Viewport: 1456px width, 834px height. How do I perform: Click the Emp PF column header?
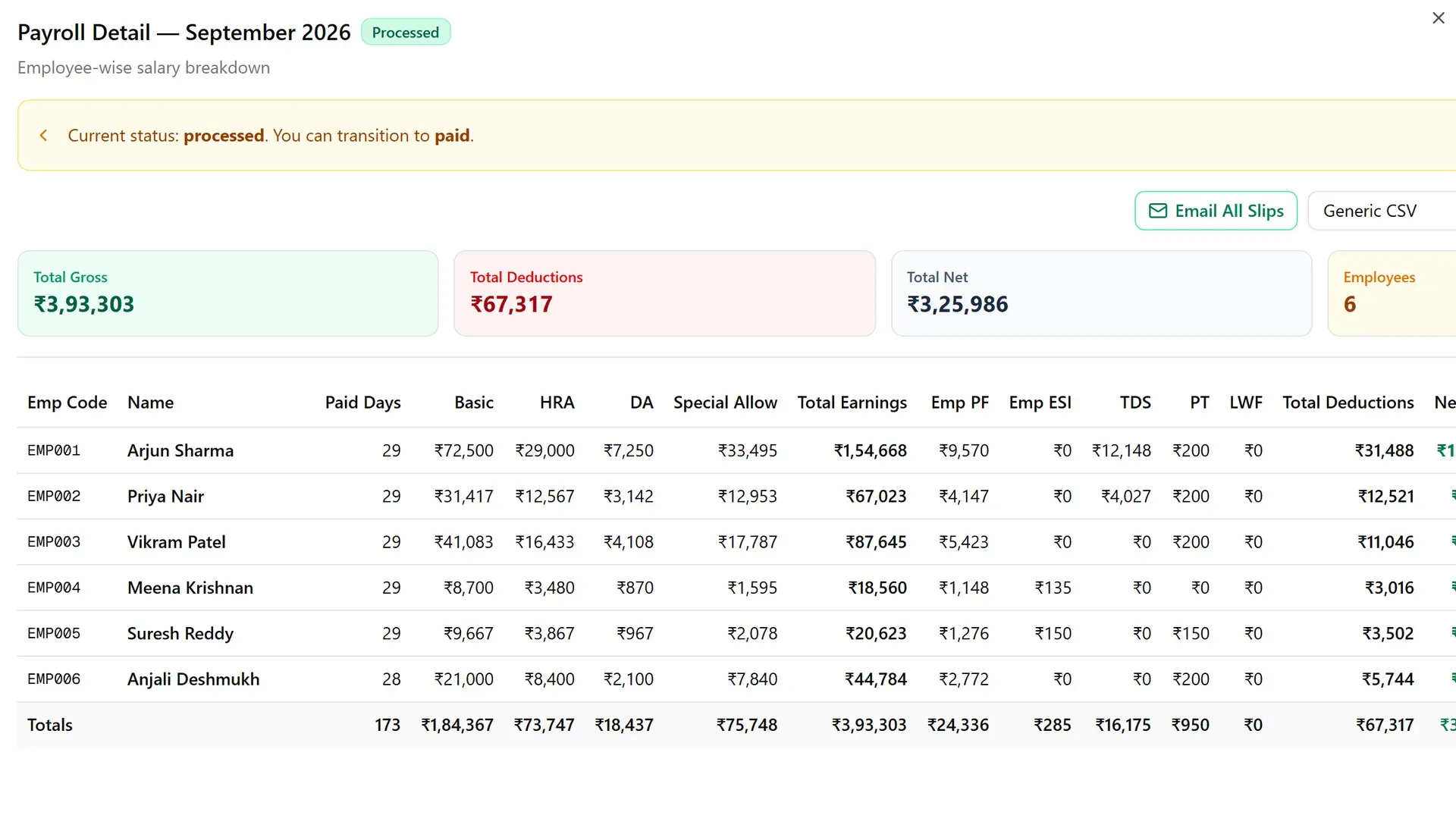tap(959, 403)
